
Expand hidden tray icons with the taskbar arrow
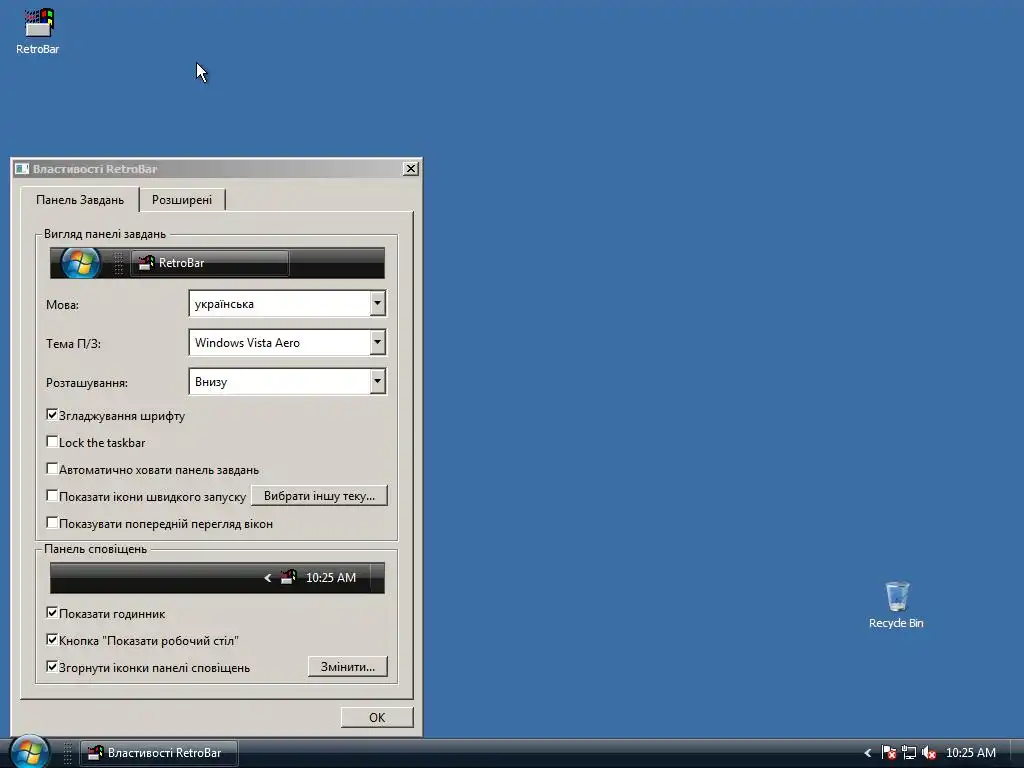[868, 753]
